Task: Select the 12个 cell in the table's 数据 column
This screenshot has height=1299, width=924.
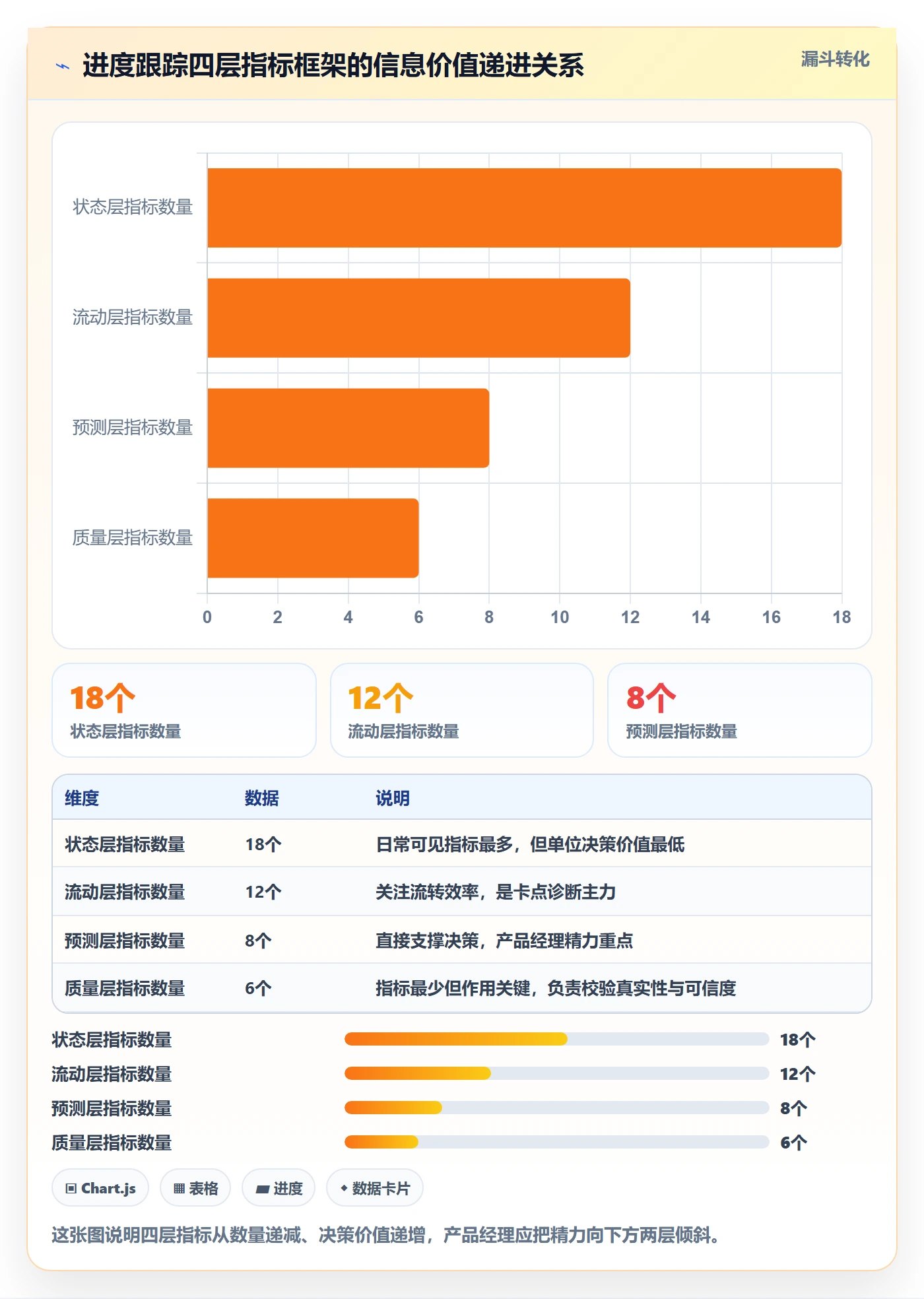Action: tap(263, 892)
